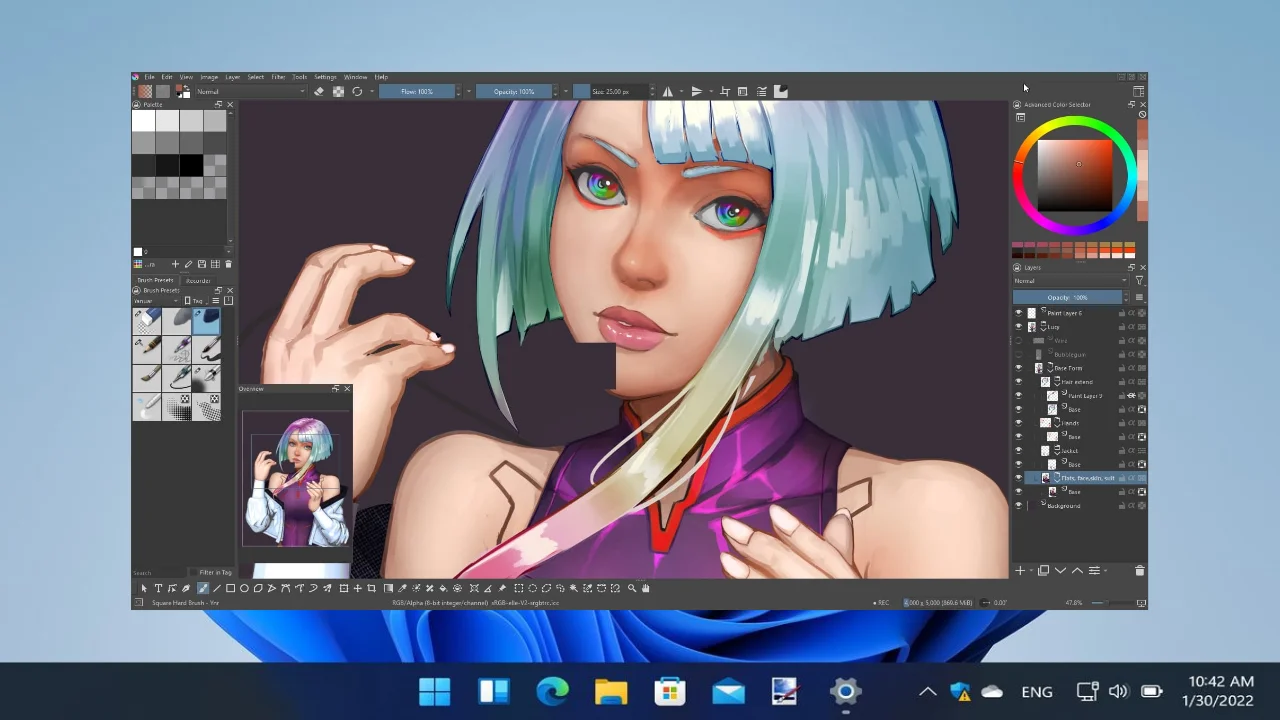This screenshot has width=1280, height=720.
Task: Select the Move tool
Action: [x=357, y=588]
